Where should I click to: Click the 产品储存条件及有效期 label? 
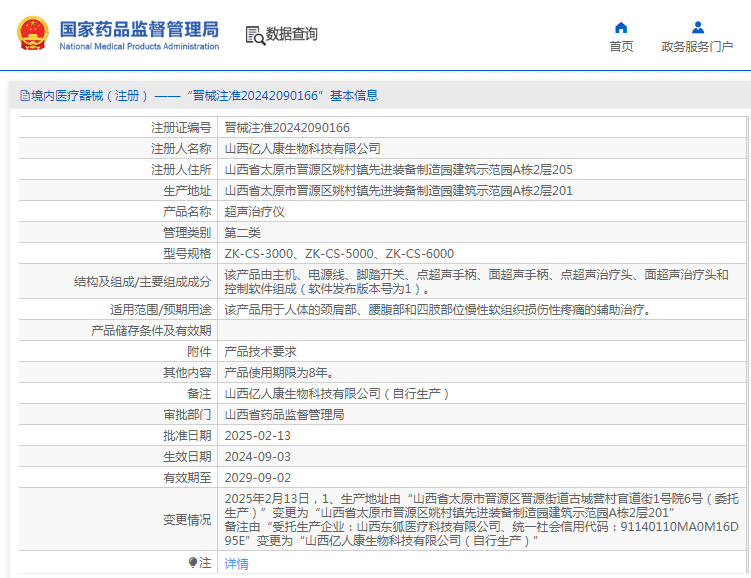click(151, 331)
